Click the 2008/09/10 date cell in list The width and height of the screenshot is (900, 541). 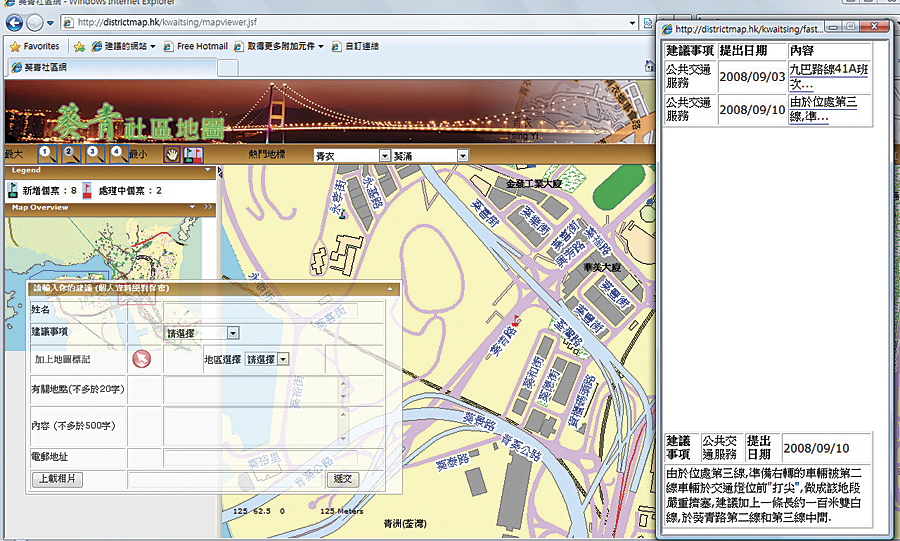(752, 110)
